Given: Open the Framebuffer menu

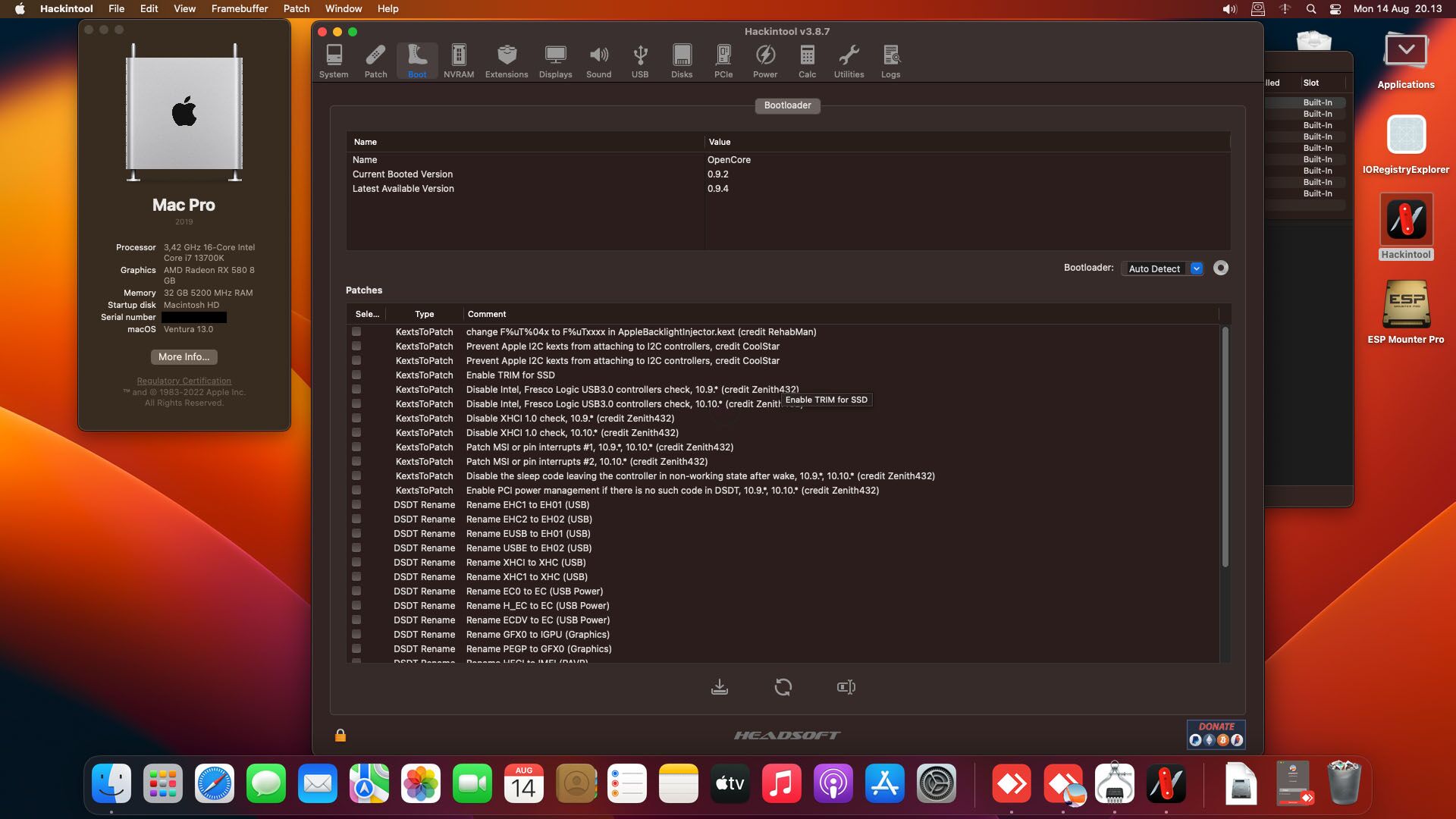Looking at the screenshot, I should pyautogui.click(x=239, y=8).
